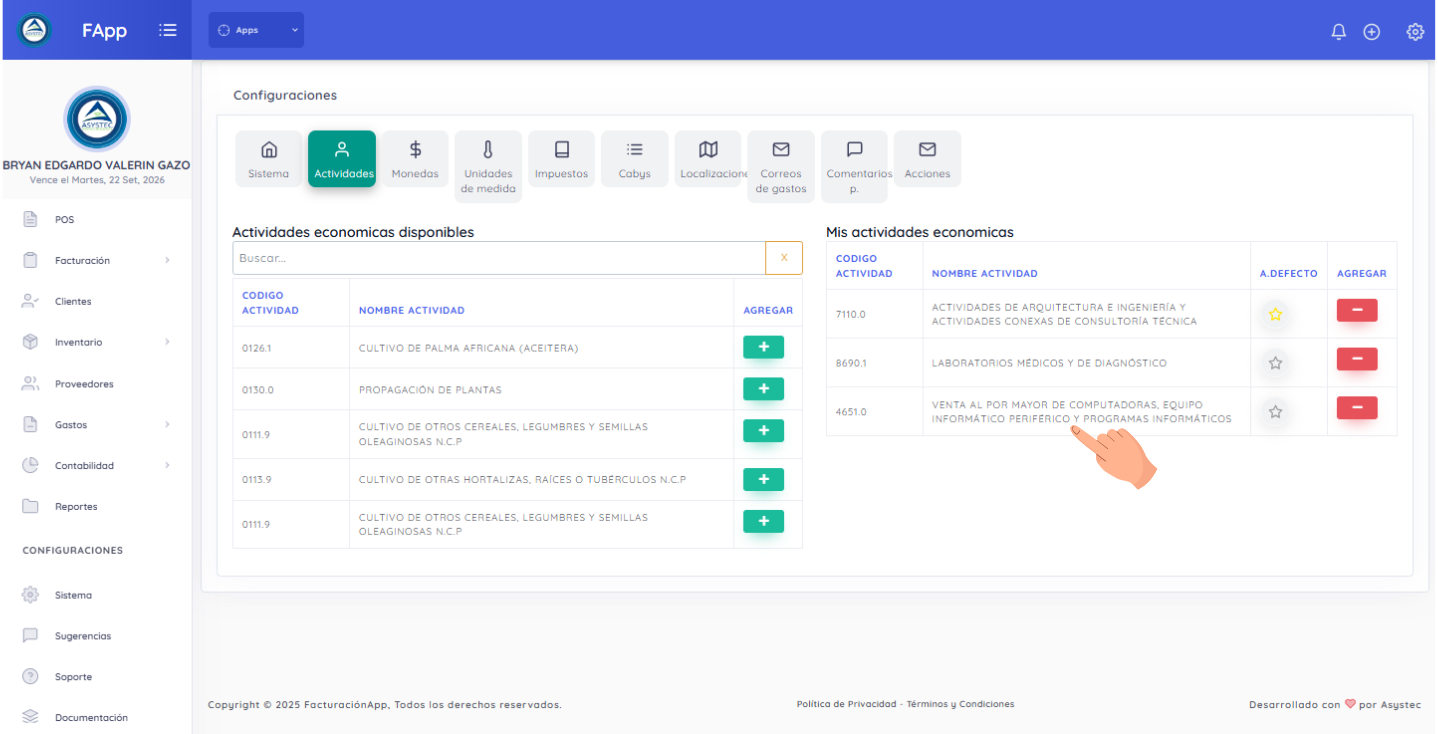Image resolution: width=1438 pixels, height=734 pixels.
Task: Open the settings gear in top bar
Action: click(x=1415, y=31)
